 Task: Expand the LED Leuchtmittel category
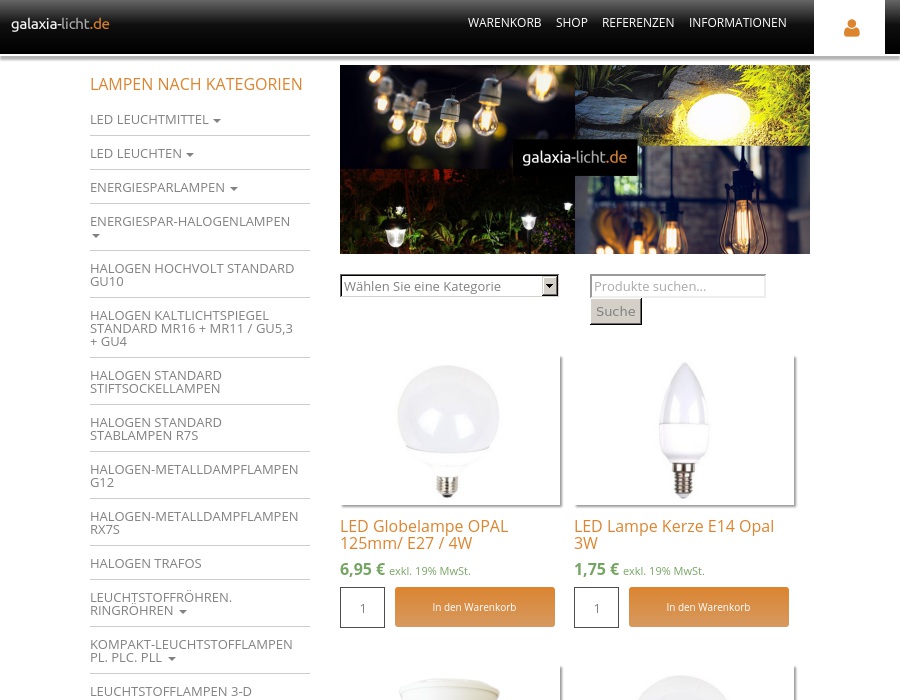pyautogui.click(x=154, y=120)
